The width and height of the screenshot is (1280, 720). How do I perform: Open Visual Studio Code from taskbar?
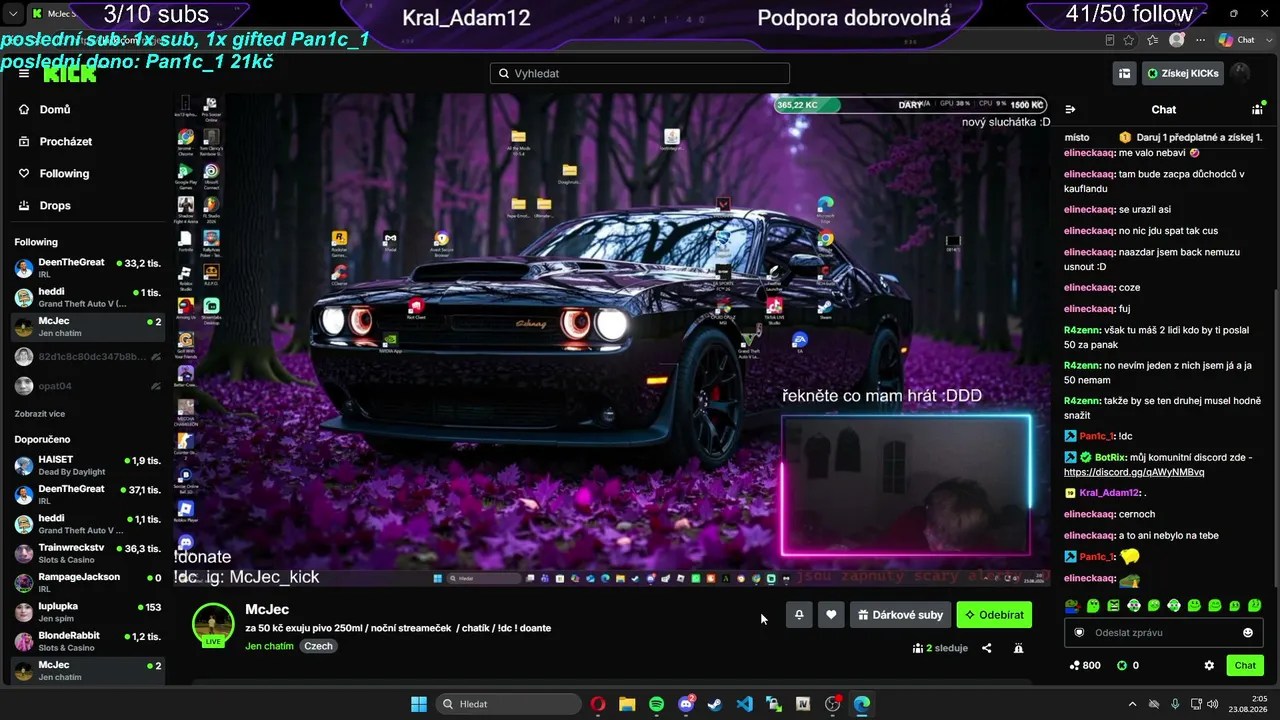[744, 704]
